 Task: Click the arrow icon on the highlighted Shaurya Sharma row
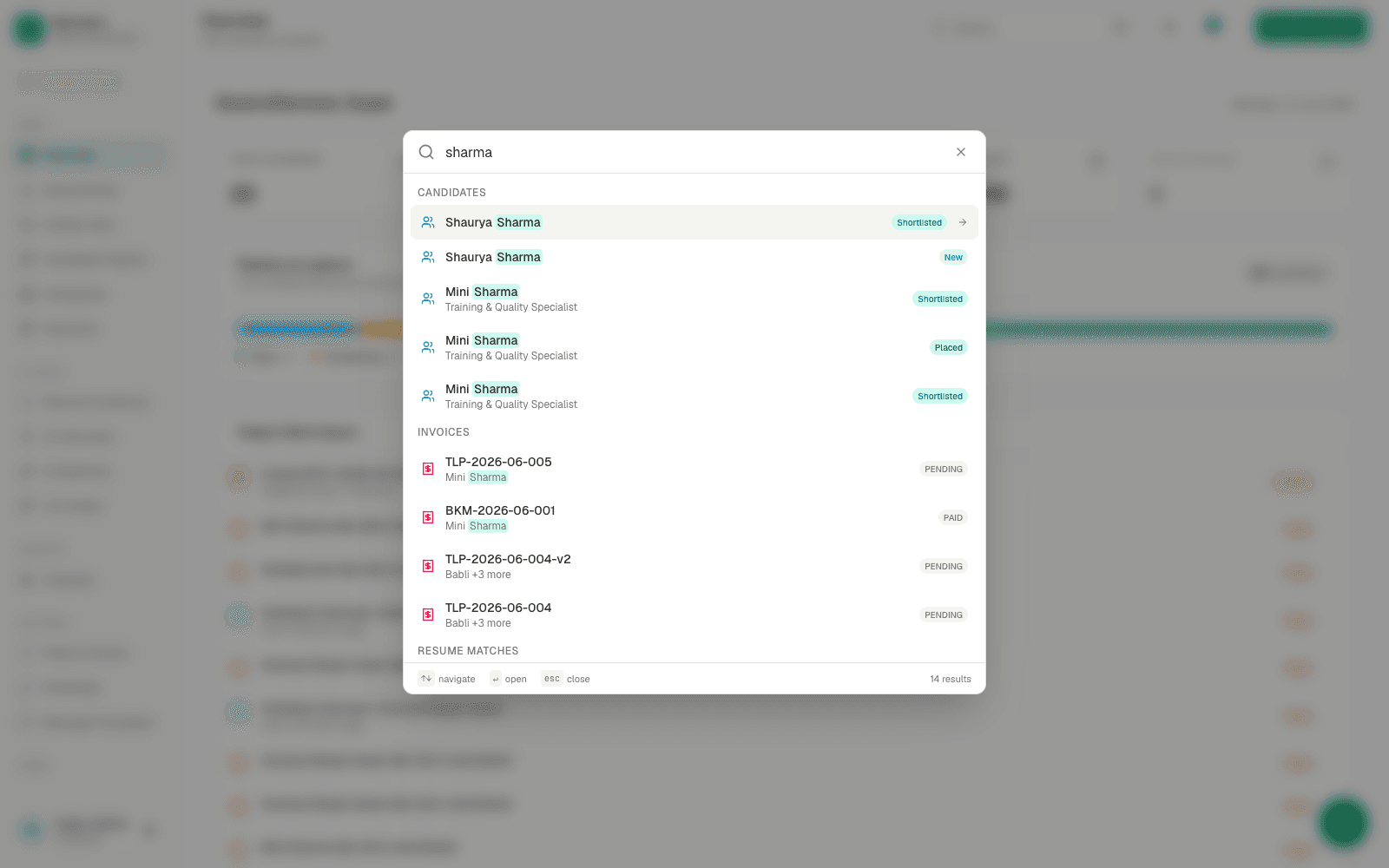click(x=963, y=222)
